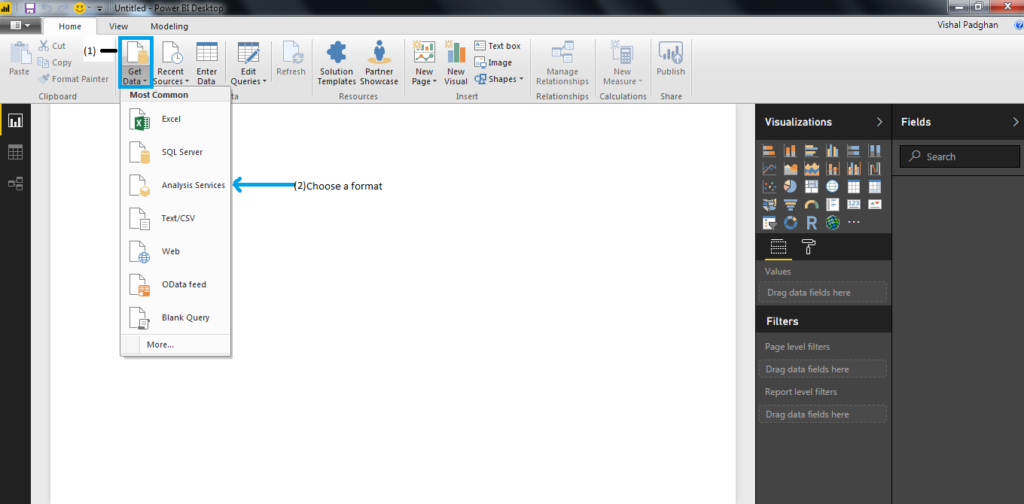
Task: Select Analysis Services data source
Action: pyautogui.click(x=192, y=185)
